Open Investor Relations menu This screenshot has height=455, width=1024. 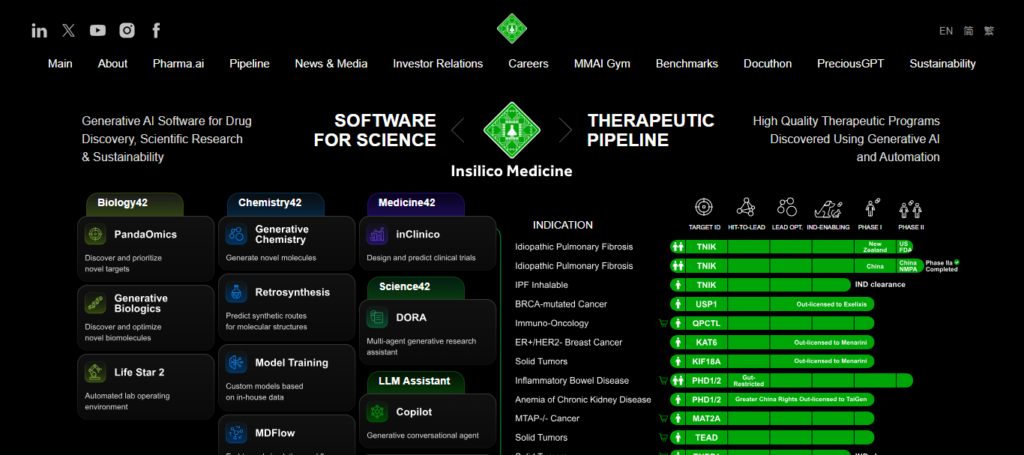(x=438, y=64)
